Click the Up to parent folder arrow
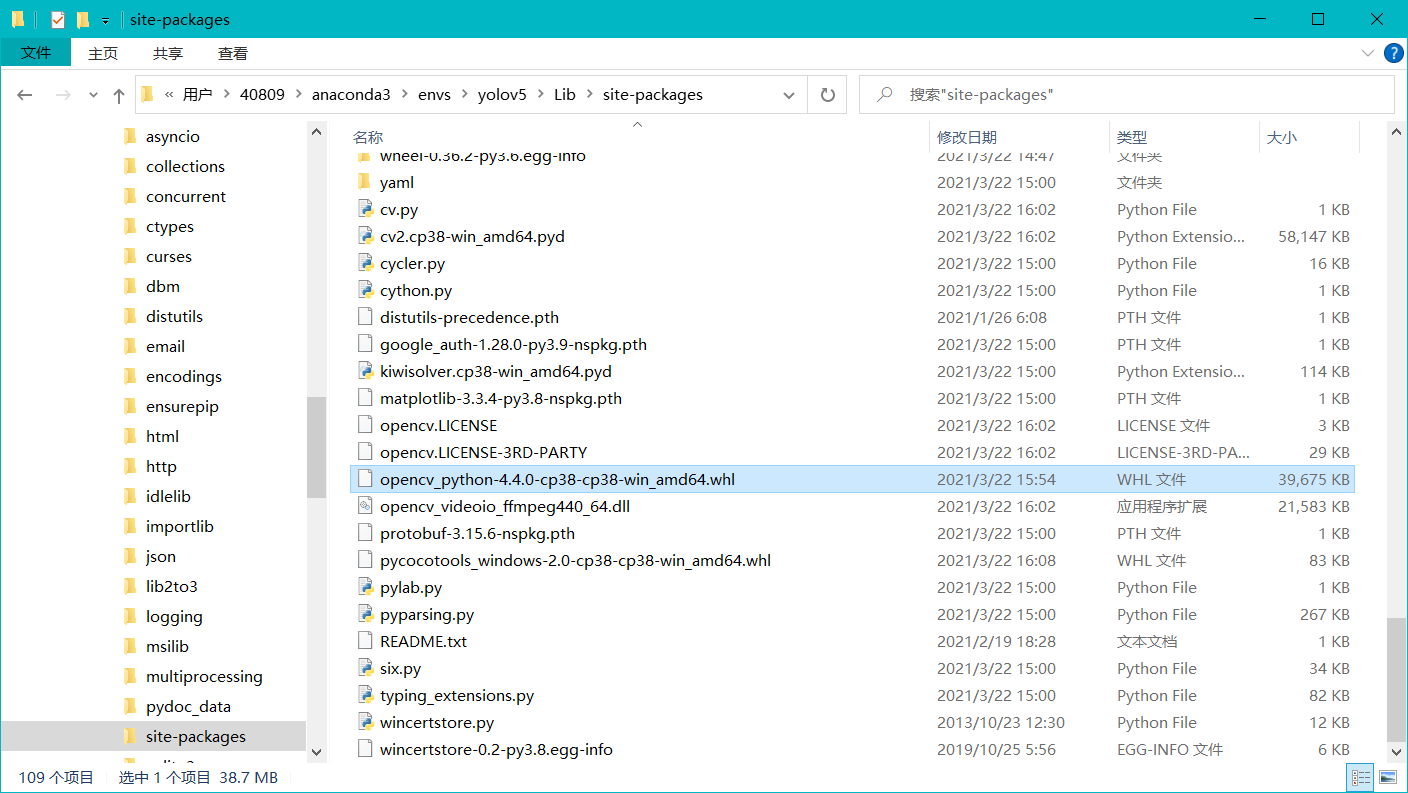 pyautogui.click(x=119, y=94)
